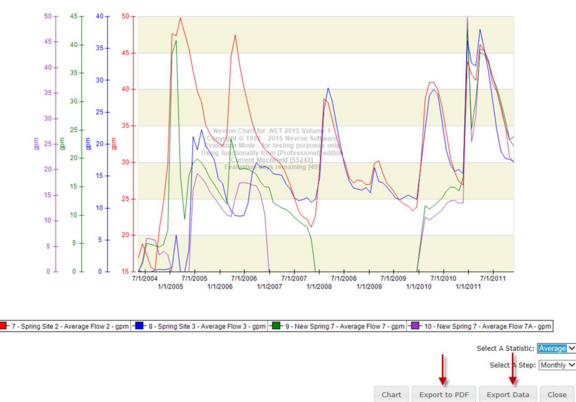Click the blue Spring Site 3 legend swatch
The width and height of the screenshot is (576, 402).
(x=139, y=326)
